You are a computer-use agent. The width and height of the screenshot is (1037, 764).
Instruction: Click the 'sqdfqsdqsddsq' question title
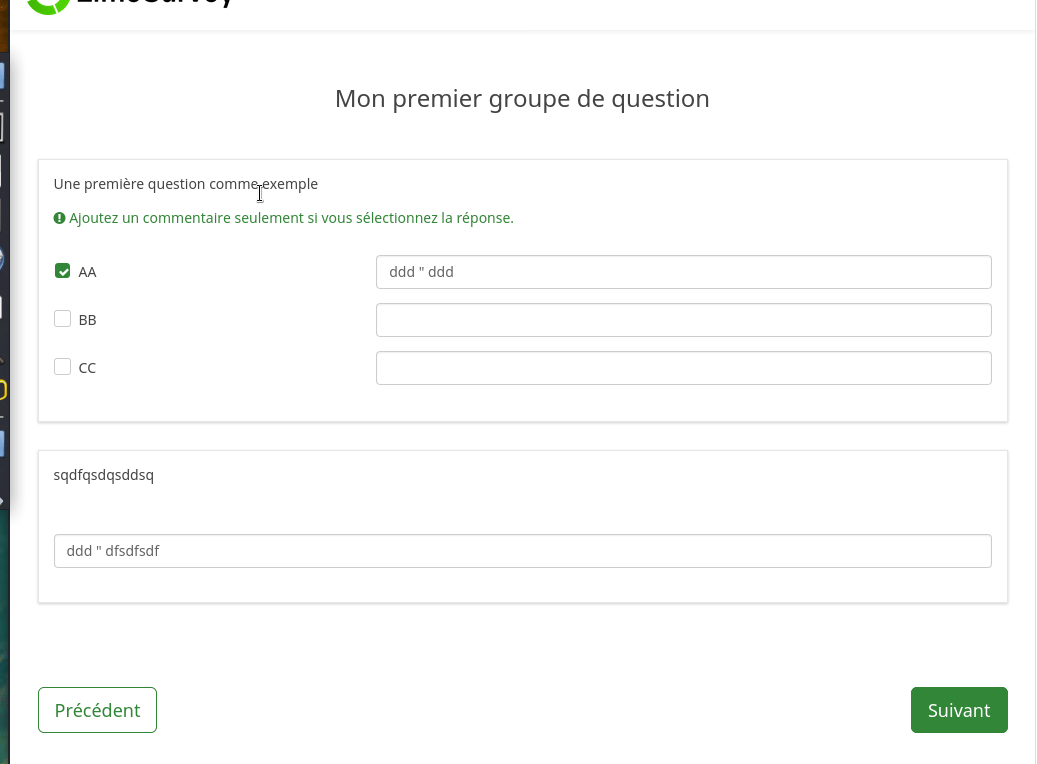[104, 475]
